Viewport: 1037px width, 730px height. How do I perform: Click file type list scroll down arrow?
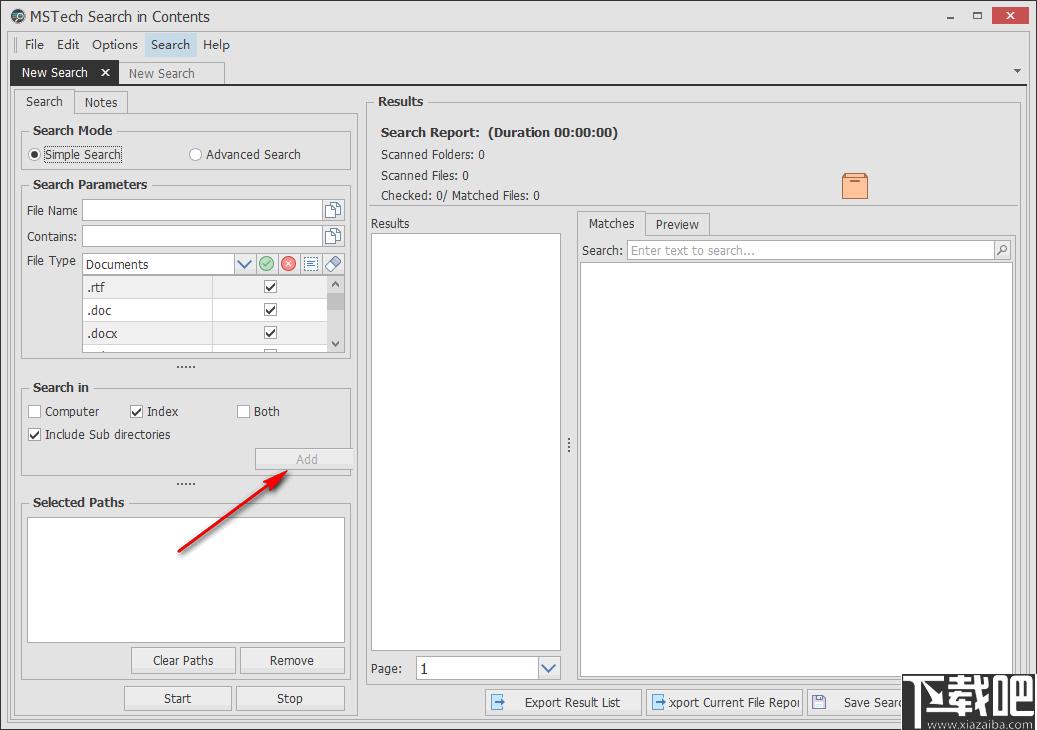(x=335, y=343)
